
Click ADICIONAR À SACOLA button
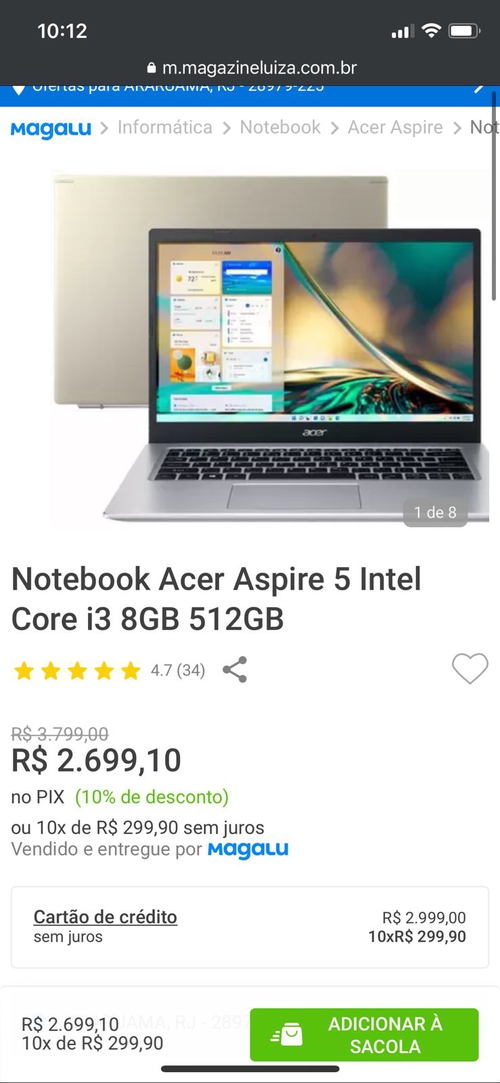pos(364,1035)
